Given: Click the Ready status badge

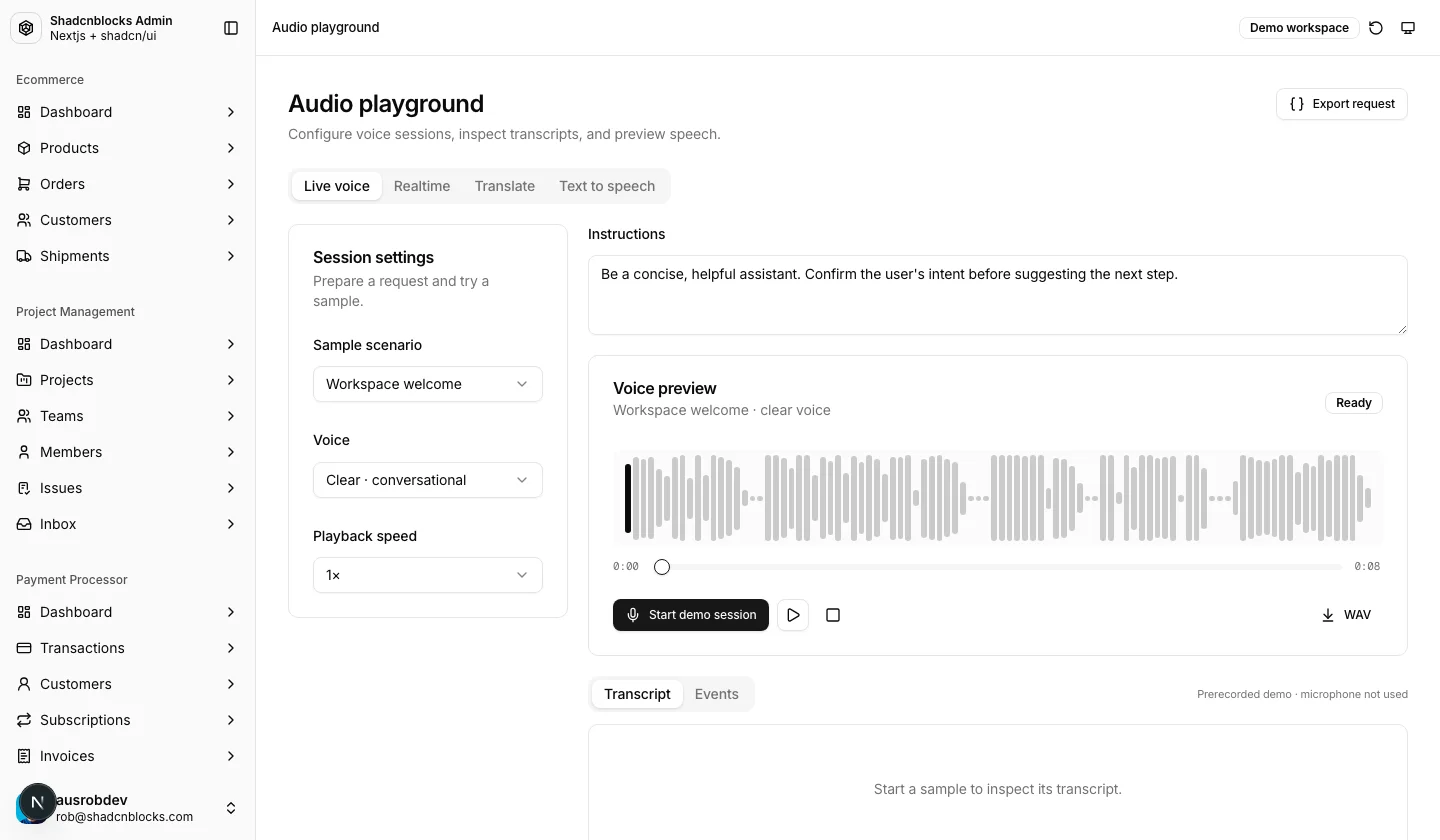Looking at the screenshot, I should [x=1354, y=403].
